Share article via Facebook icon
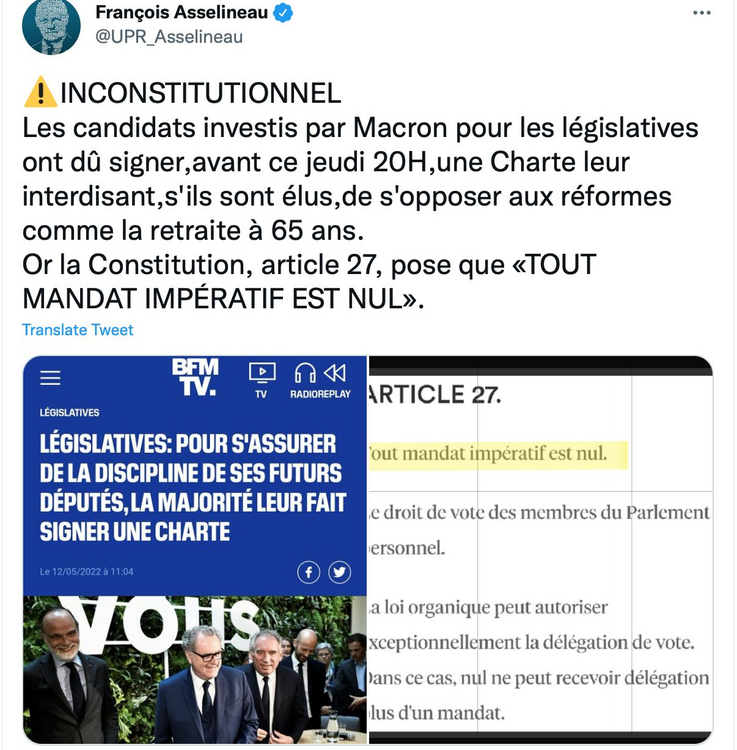This screenshot has width=737, height=750. coord(308,572)
